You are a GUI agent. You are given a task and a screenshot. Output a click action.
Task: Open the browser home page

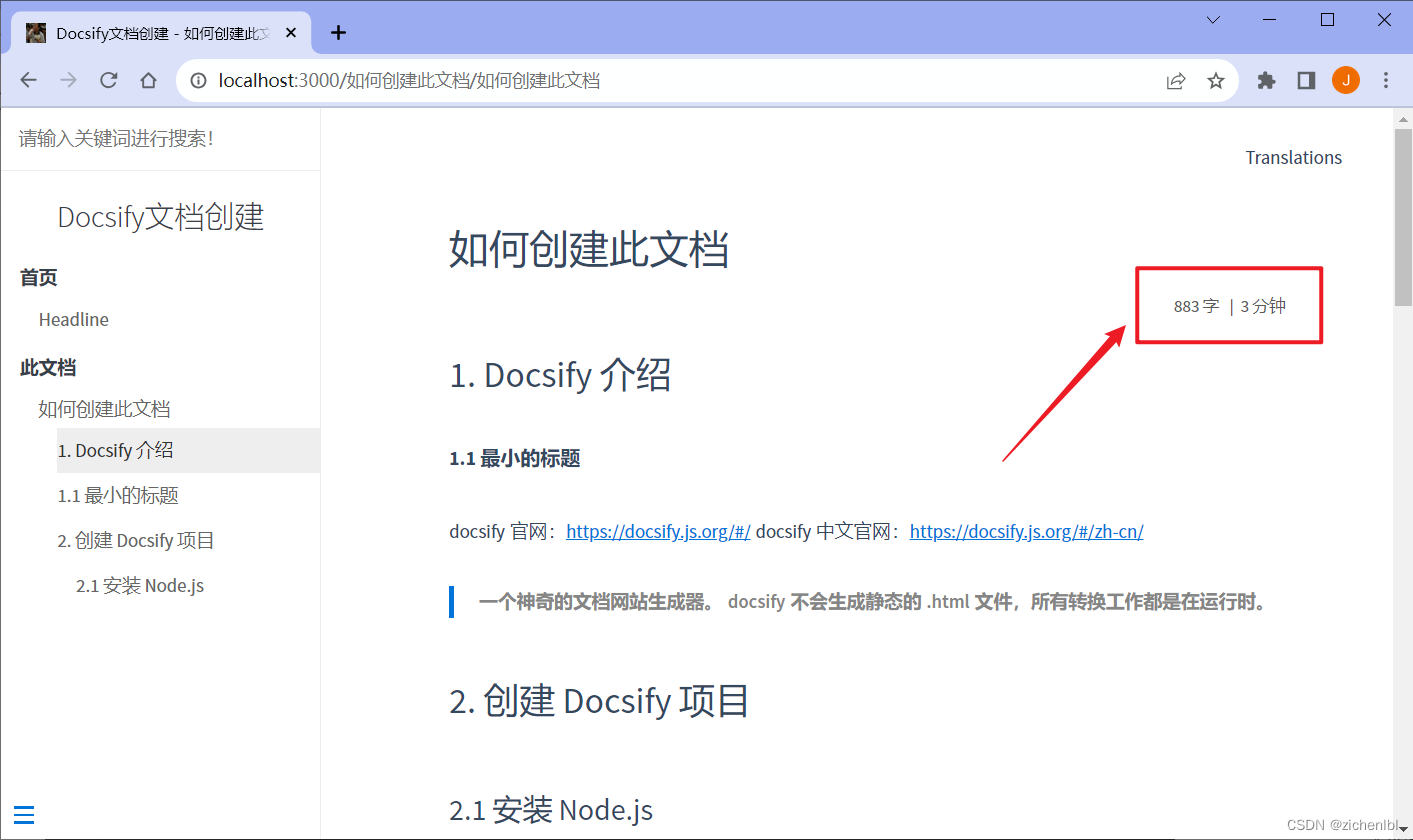(149, 81)
